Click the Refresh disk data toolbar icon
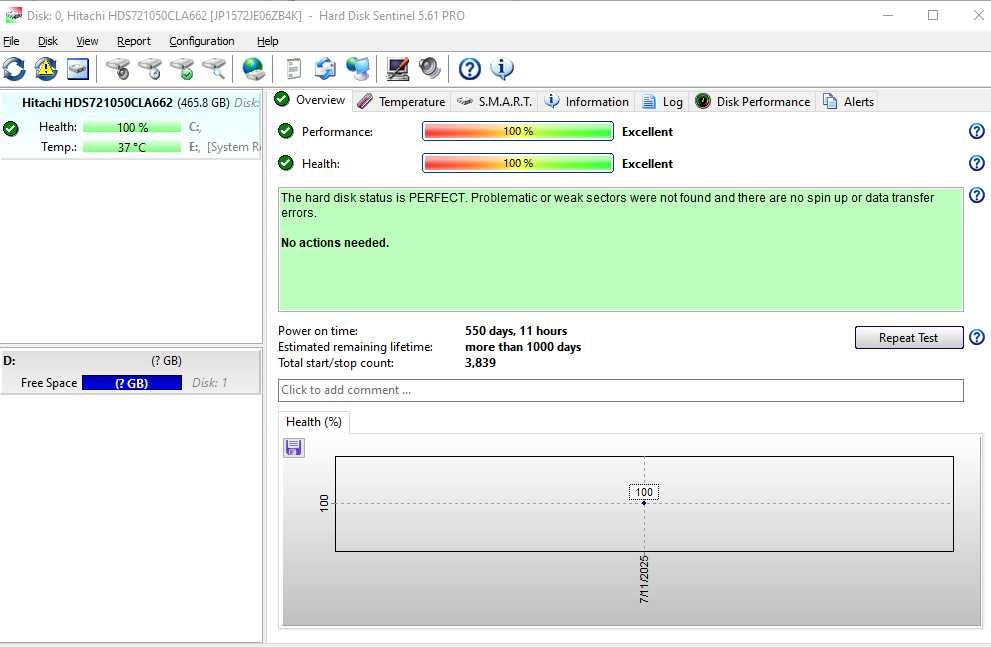The width and height of the screenshot is (991, 647). click(x=15, y=69)
